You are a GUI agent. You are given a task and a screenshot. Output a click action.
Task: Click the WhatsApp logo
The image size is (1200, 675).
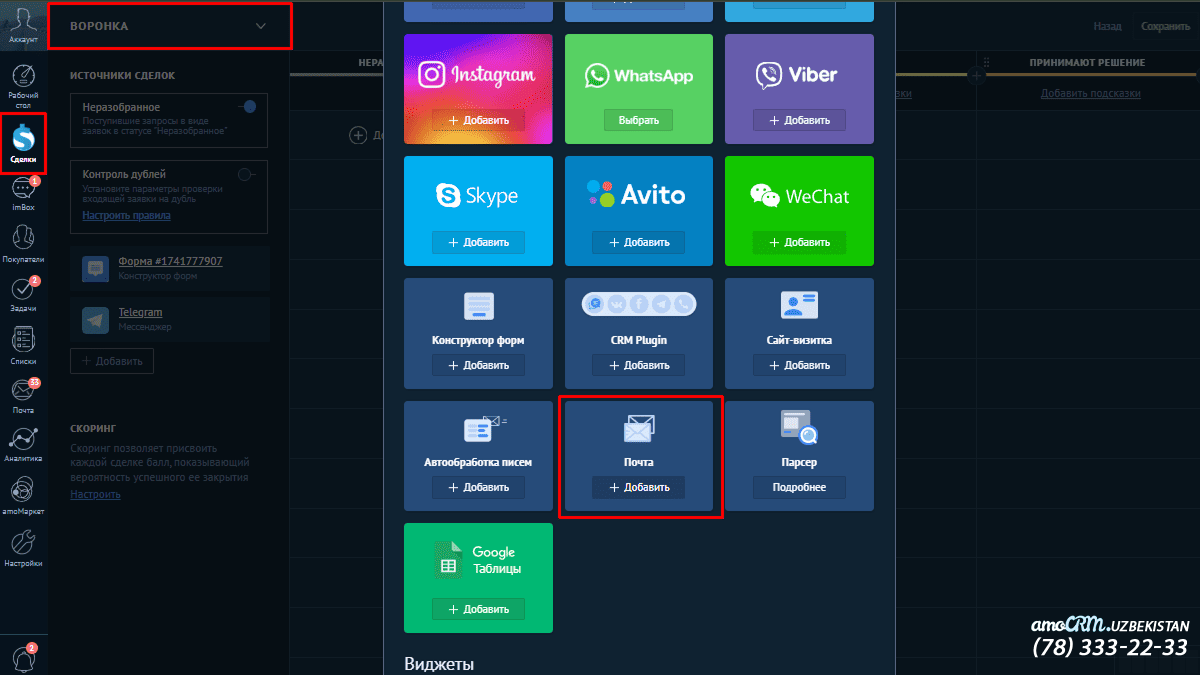tap(638, 74)
